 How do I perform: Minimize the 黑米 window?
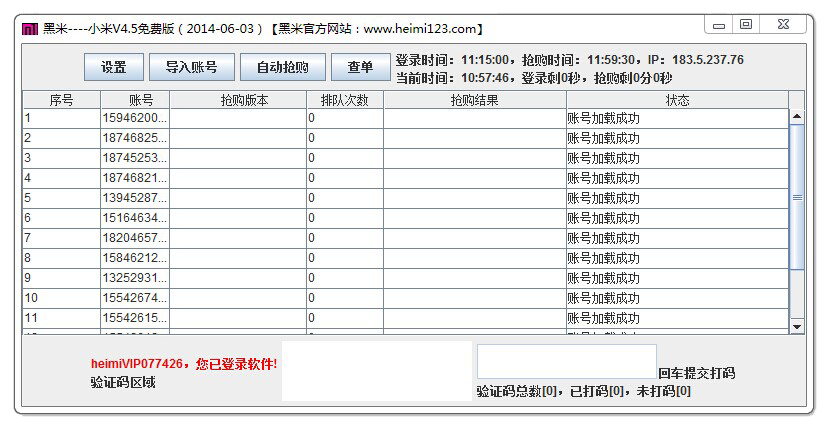click(x=719, y=25)
